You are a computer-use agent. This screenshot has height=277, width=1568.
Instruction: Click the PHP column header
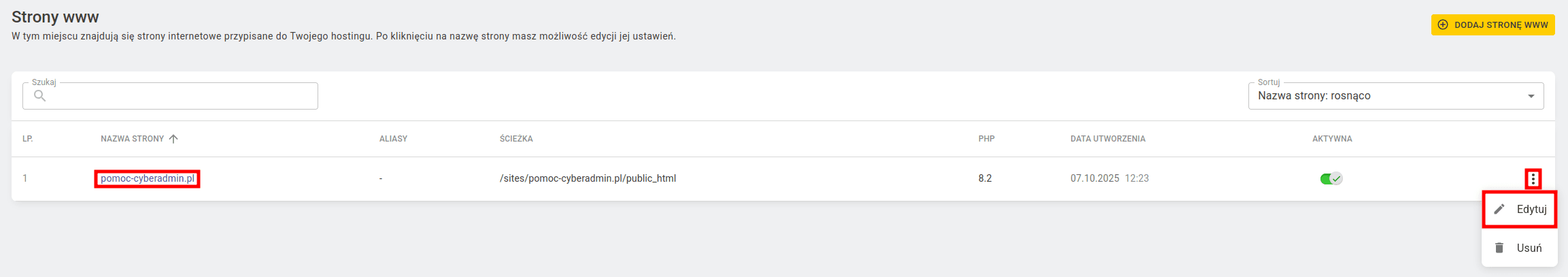tap(987, 139)
